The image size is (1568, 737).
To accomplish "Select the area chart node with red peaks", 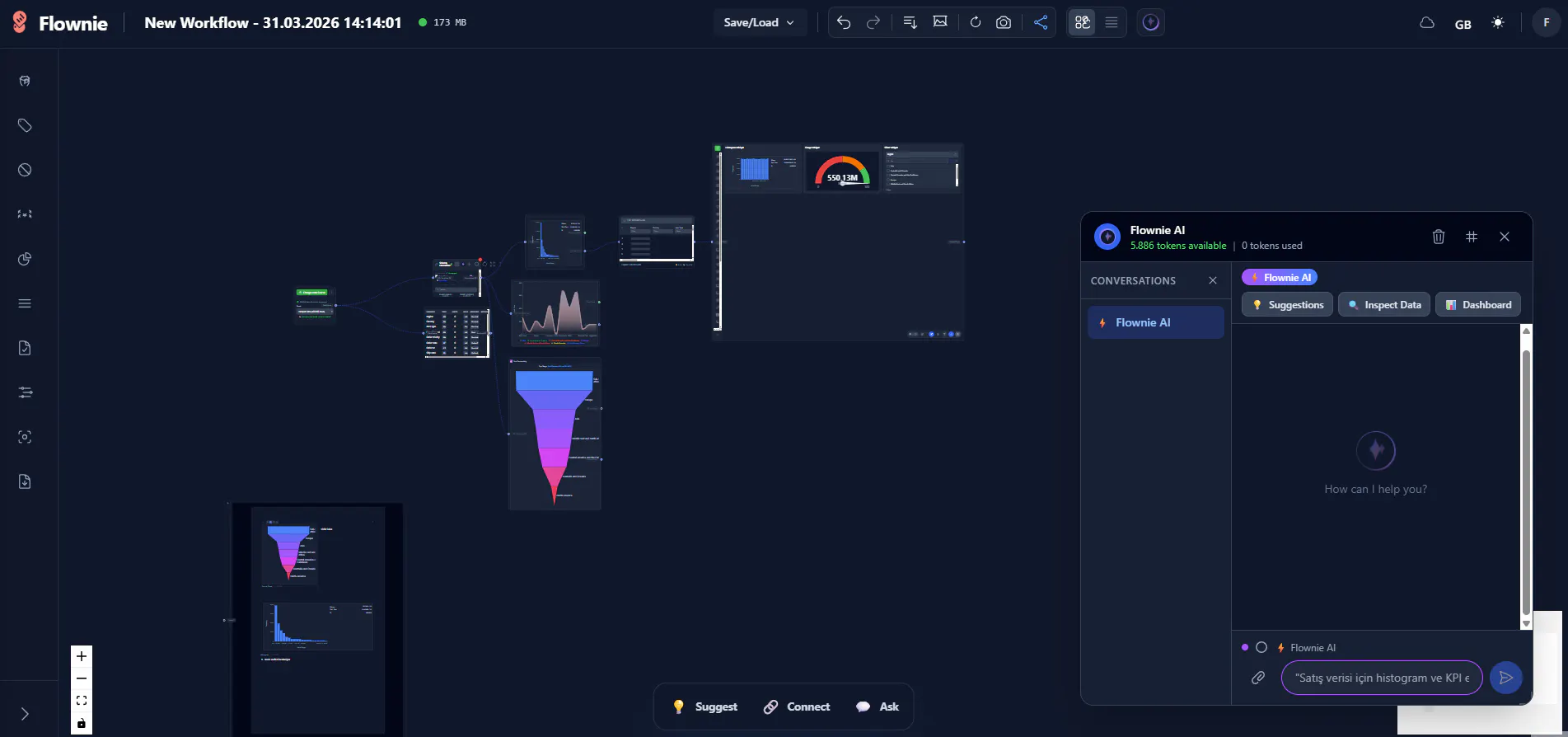I will [x=556, y=313].
